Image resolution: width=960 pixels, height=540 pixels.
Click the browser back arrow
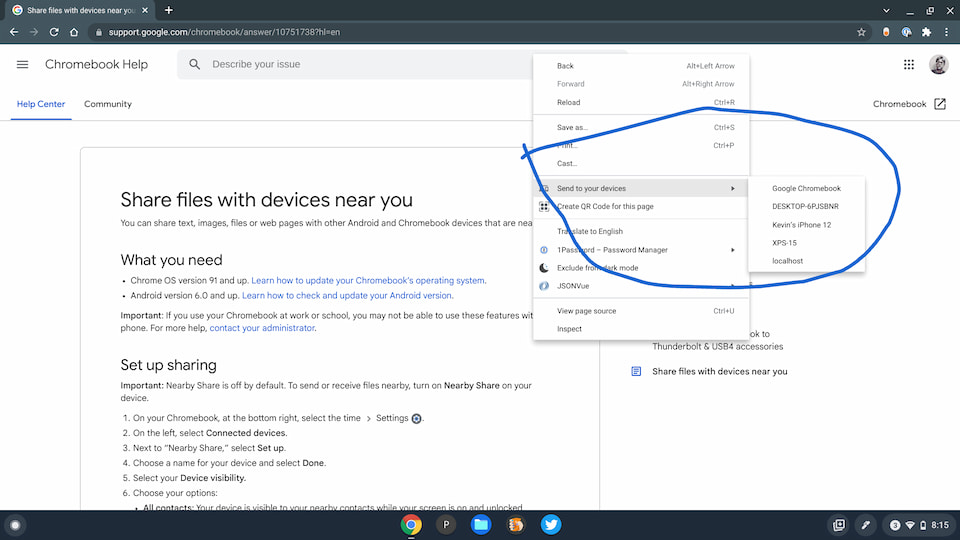[x=13, y=32]
